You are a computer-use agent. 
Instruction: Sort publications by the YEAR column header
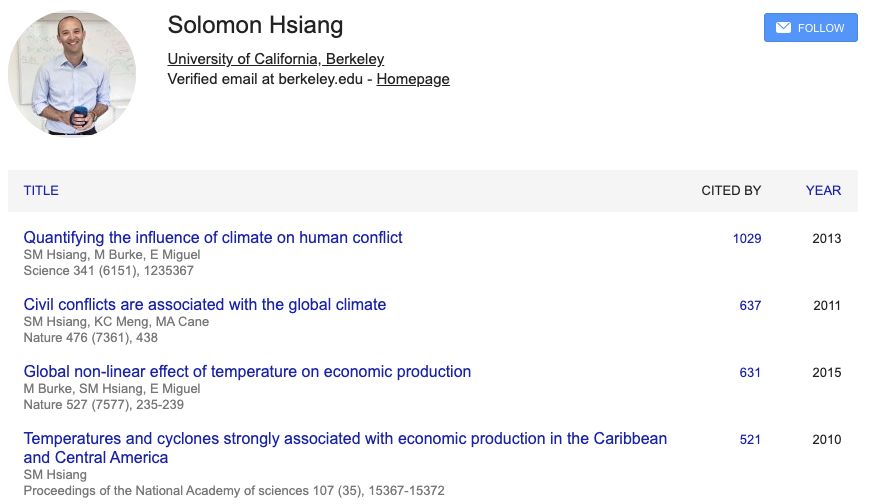coord(823,191)
